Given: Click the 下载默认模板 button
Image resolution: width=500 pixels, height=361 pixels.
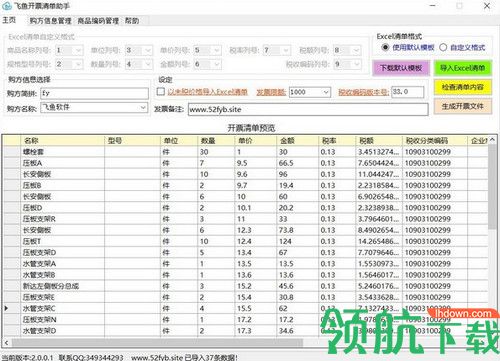Looking at the screenshot, I should click(x=401, y=68).
